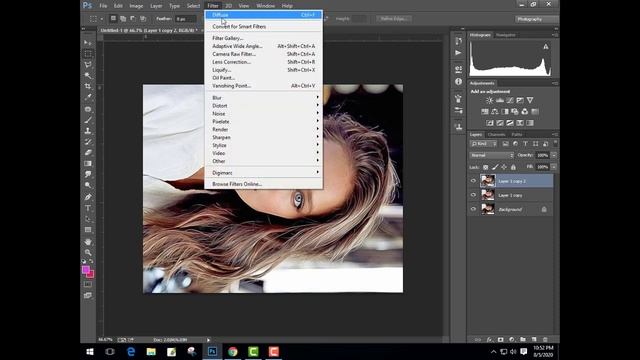Click the foreground color swatch
The width and height of the screenshot is (640, 360).
pyautogui.click(x=86, y=270)
